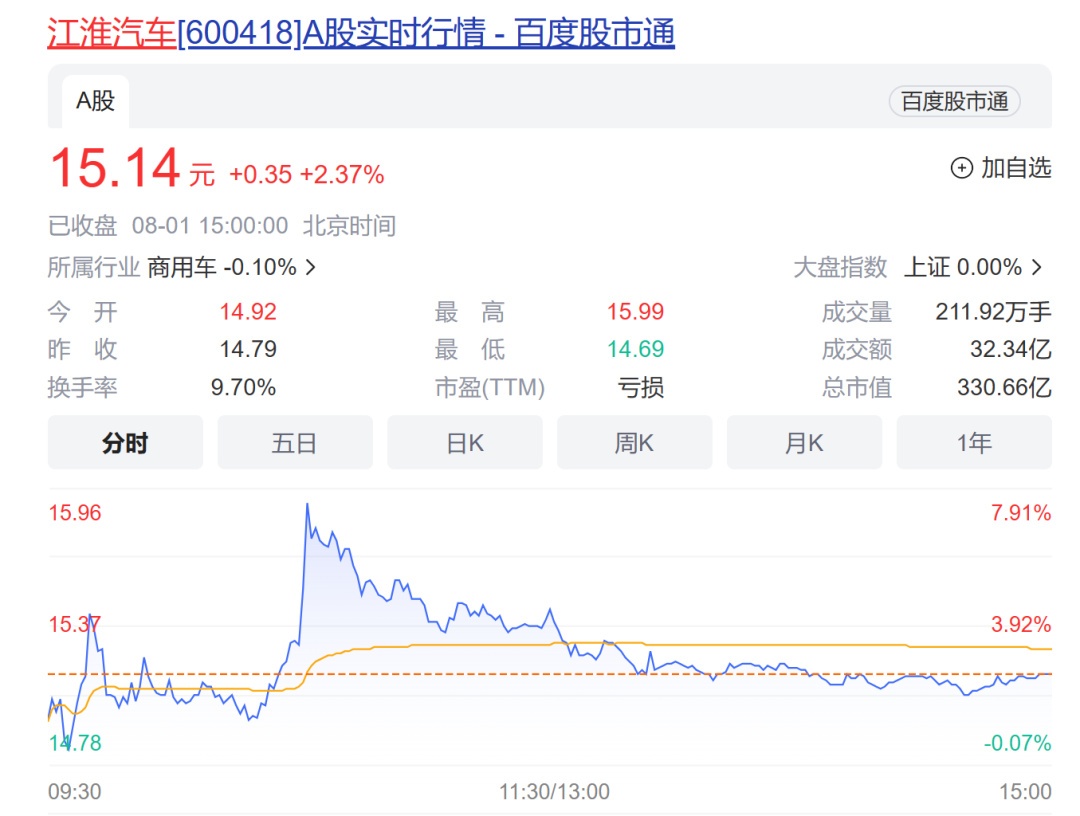Click the intraday price peak on chart
Screen dimensions: 1080x816
[307, 505]
